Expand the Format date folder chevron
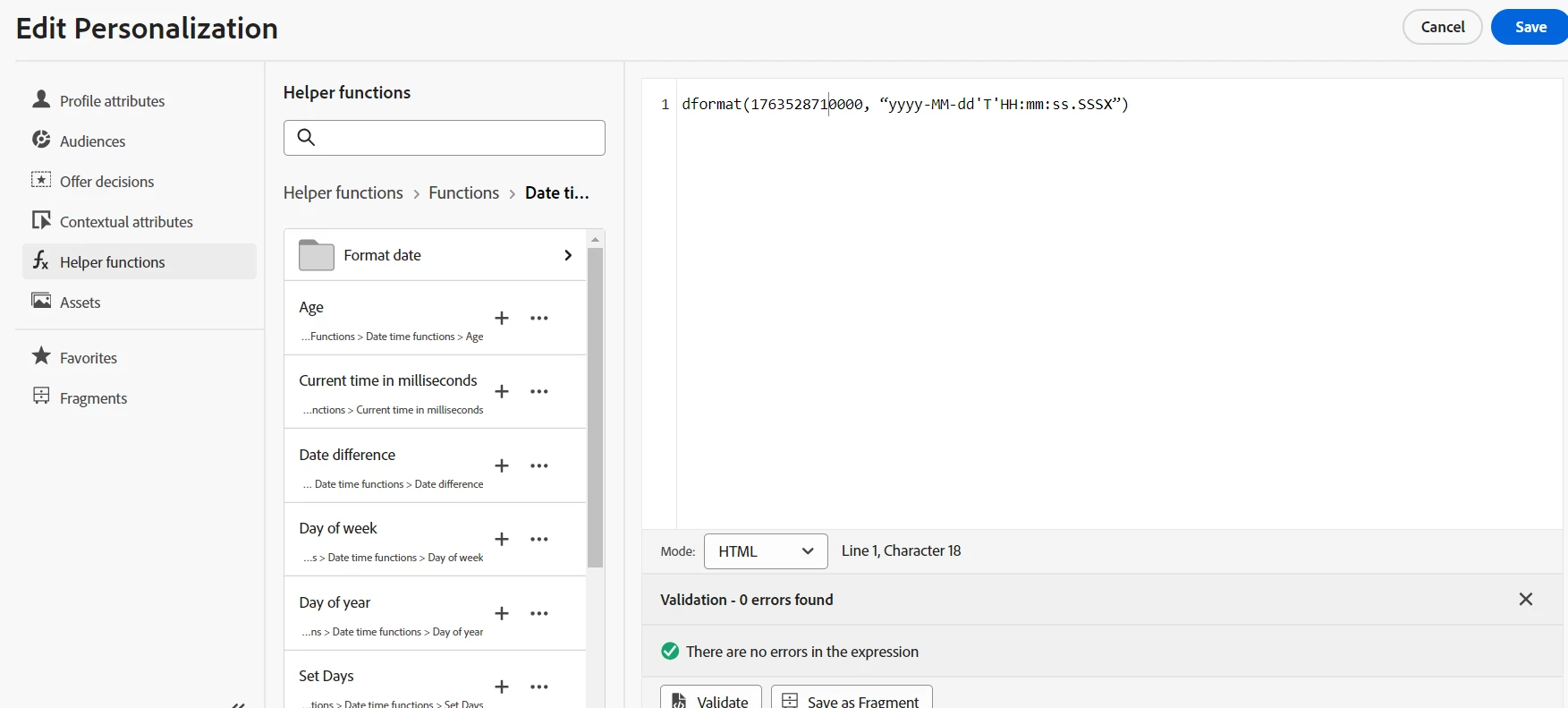 568,255
